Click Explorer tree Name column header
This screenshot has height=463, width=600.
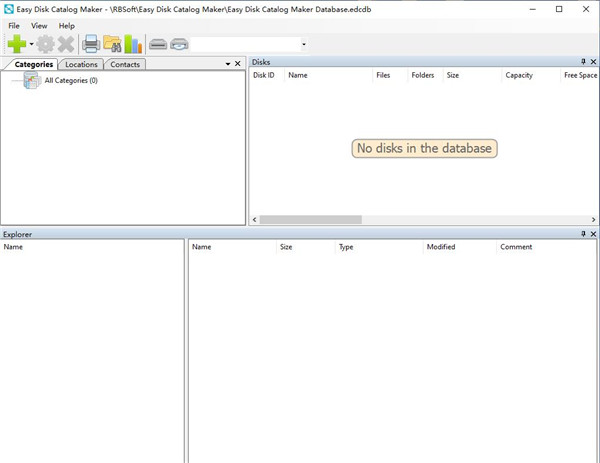tap(92, 247)
